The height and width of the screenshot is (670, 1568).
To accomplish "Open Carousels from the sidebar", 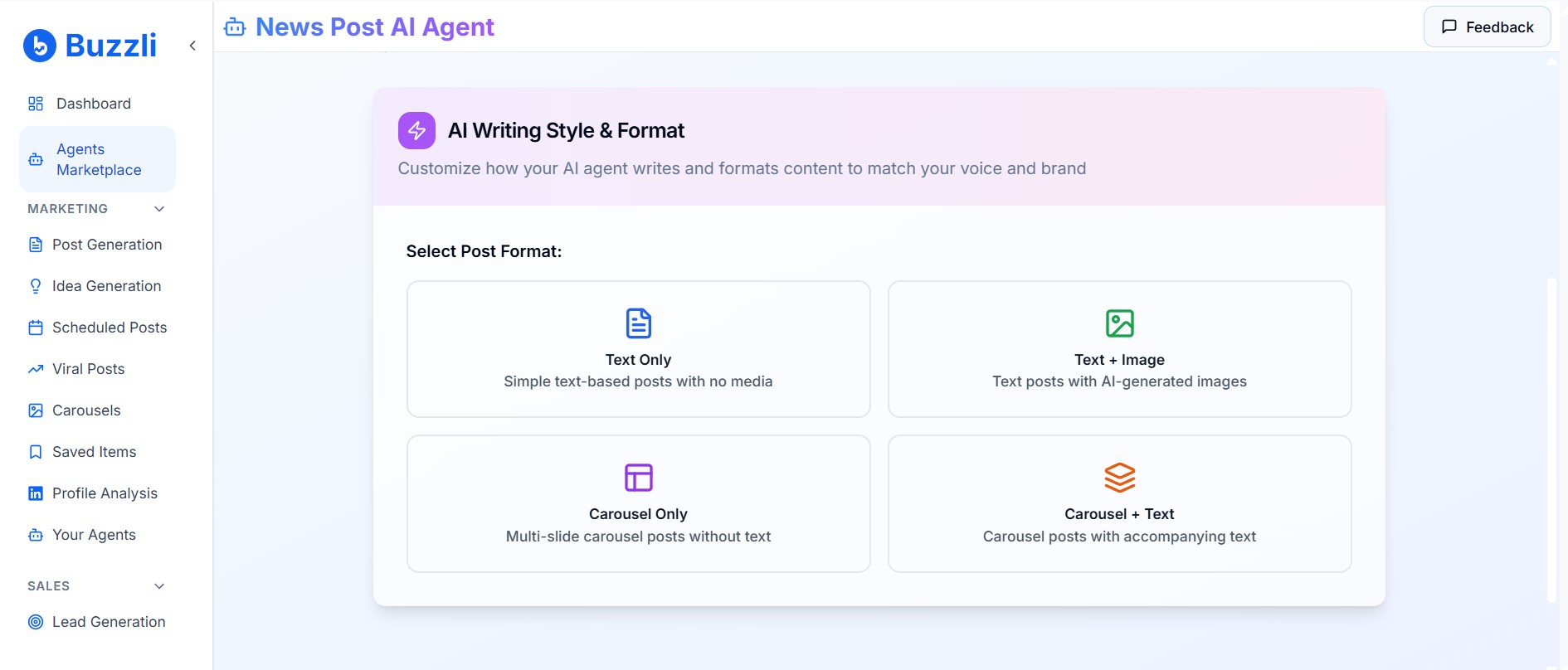I will pos(86,410).
